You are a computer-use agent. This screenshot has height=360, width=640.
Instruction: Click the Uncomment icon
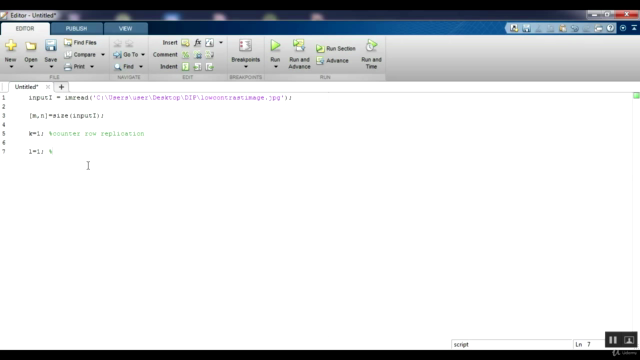pyautogui.click(x=198, y=55)
